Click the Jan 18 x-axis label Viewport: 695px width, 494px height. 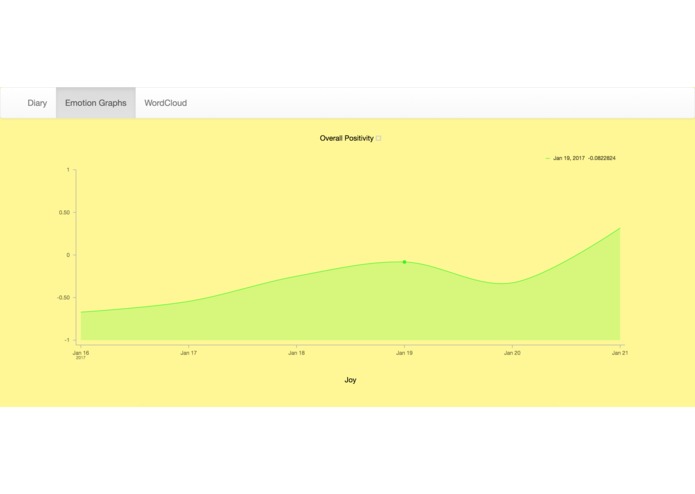tap(297, 353)
